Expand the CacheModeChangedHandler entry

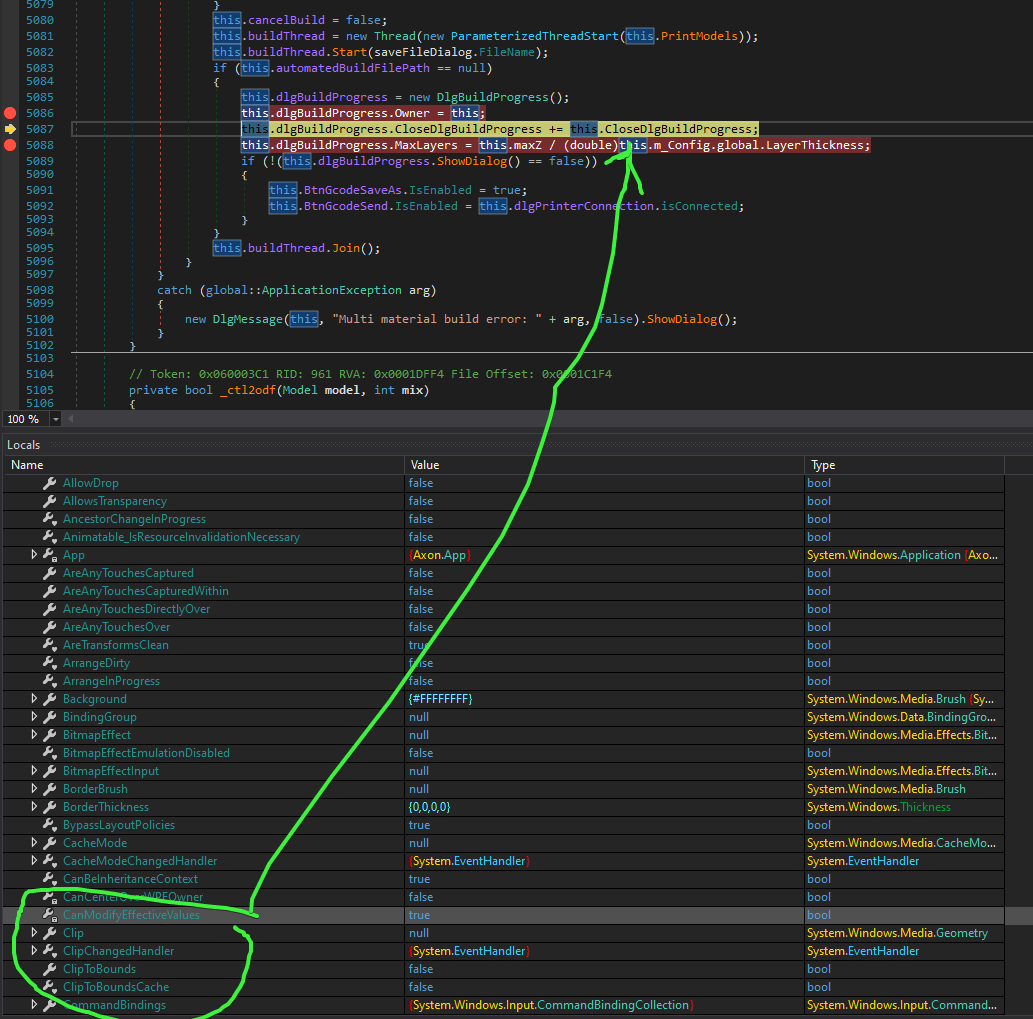click(34, 861)
